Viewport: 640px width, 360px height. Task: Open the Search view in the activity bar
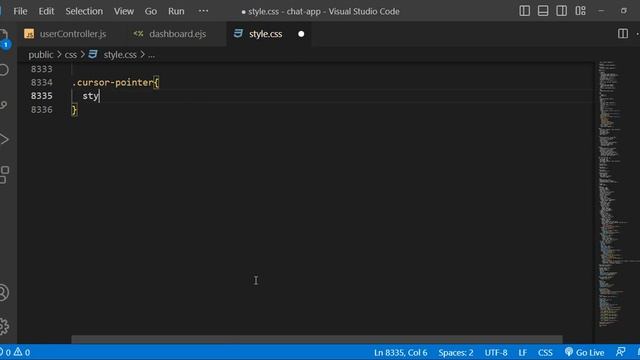[x=4, y=70]
